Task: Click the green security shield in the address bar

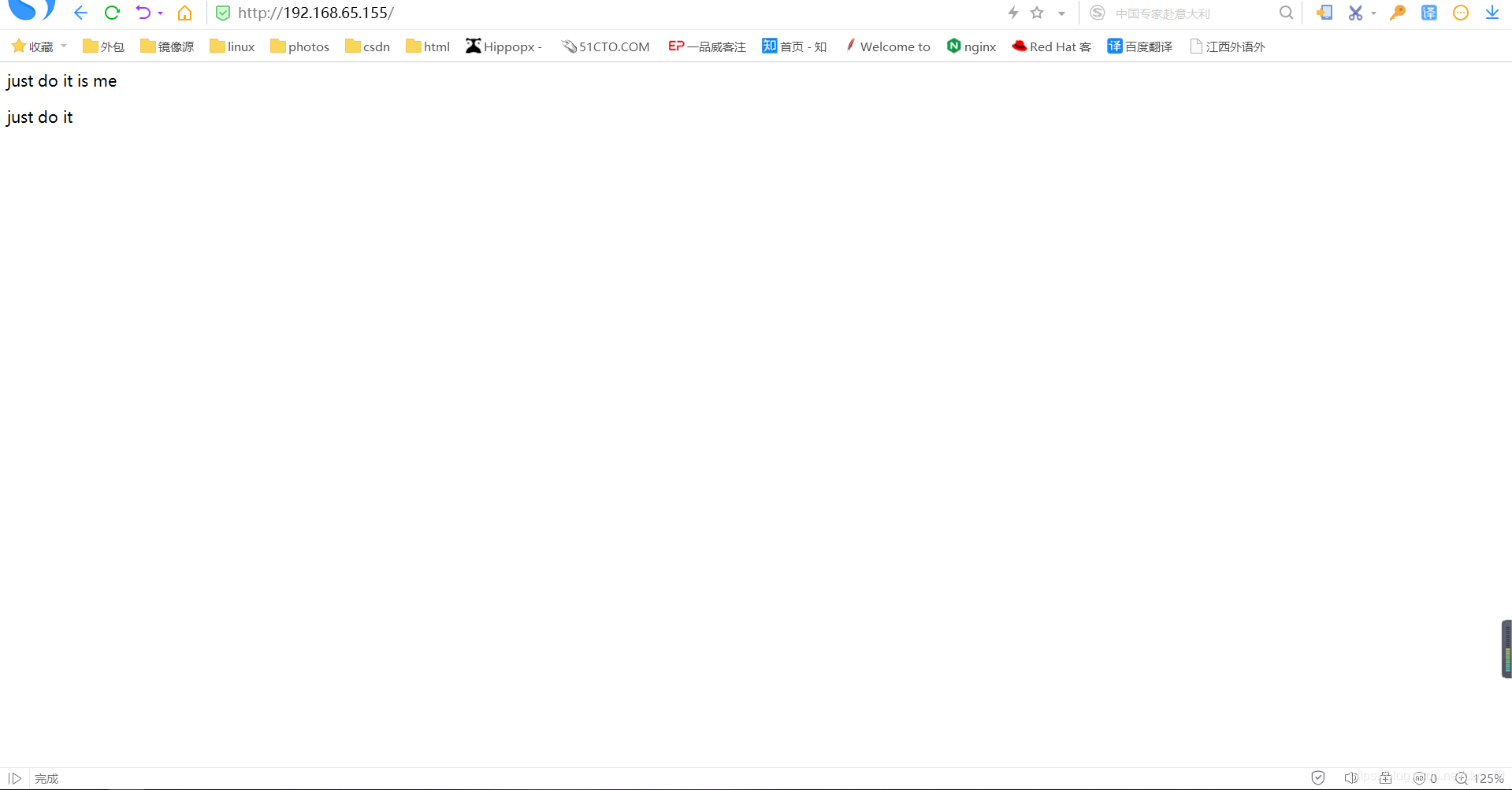Action: click(223, 13)
